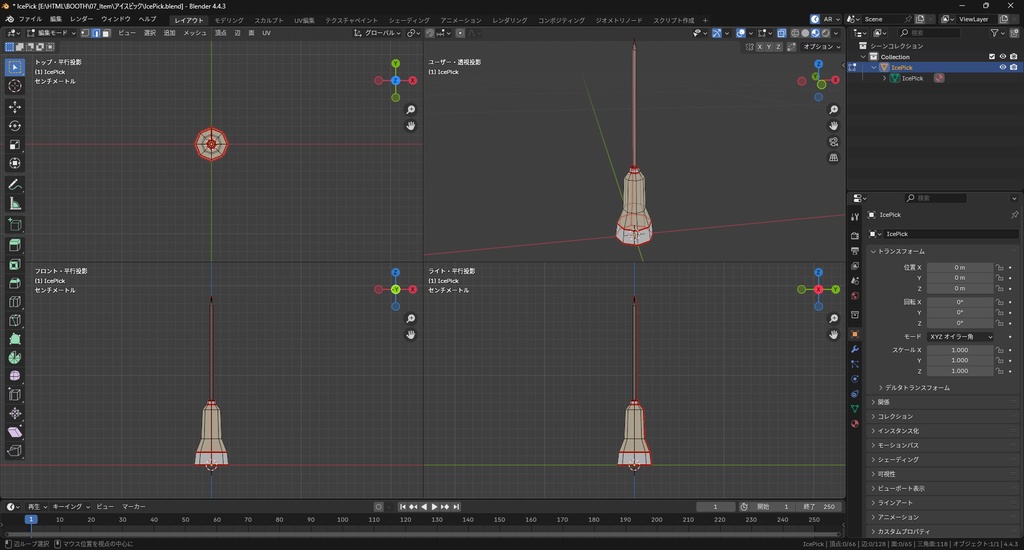The height and width of the screenshot is (550, 1024).
Task: Switch to Shading (シェーディング) workspace tab
Action: click(x=409, y=20)
